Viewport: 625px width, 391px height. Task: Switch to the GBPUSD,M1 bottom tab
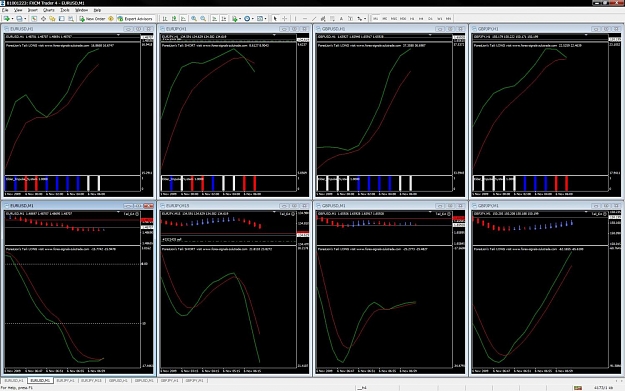(144, 381)
